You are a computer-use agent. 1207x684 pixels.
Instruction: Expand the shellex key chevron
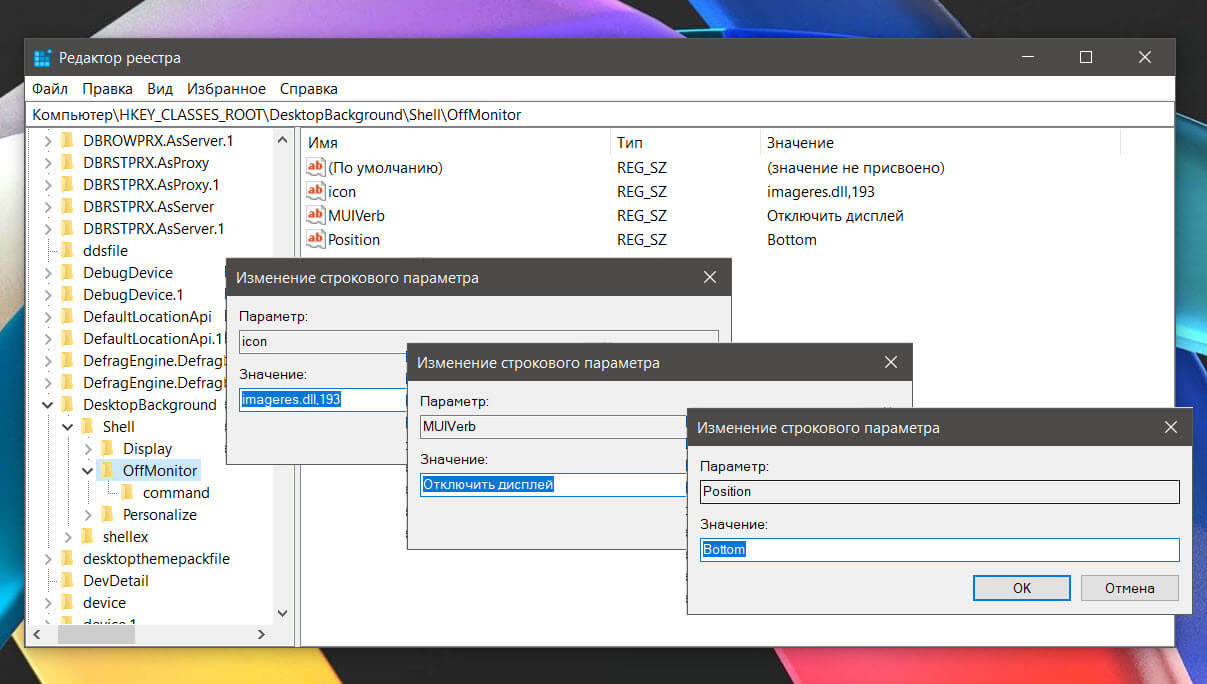point(68,537)
